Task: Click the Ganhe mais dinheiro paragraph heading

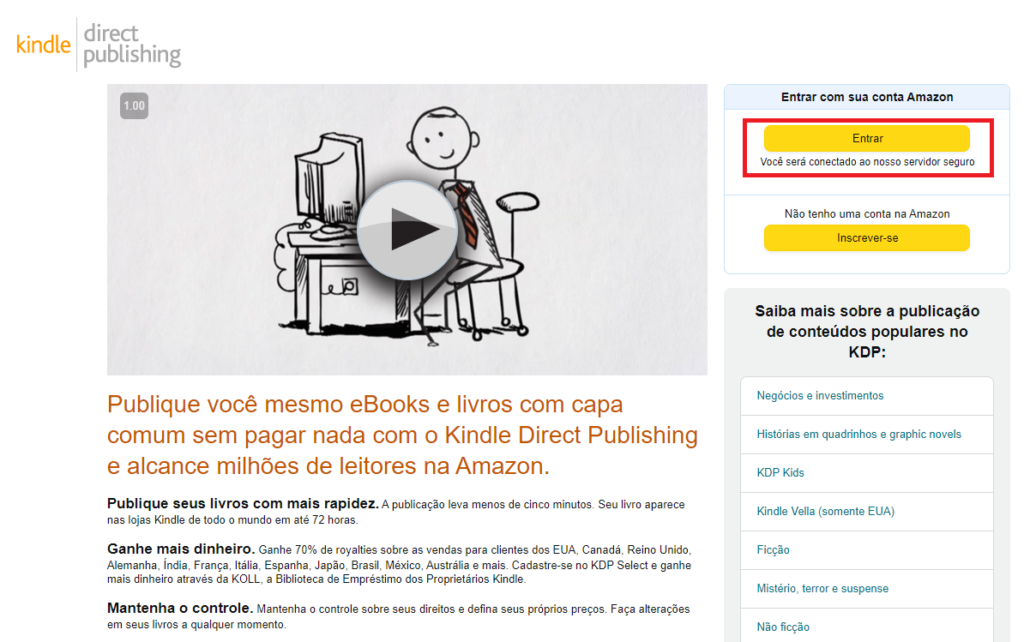Action: coord(181,549)
